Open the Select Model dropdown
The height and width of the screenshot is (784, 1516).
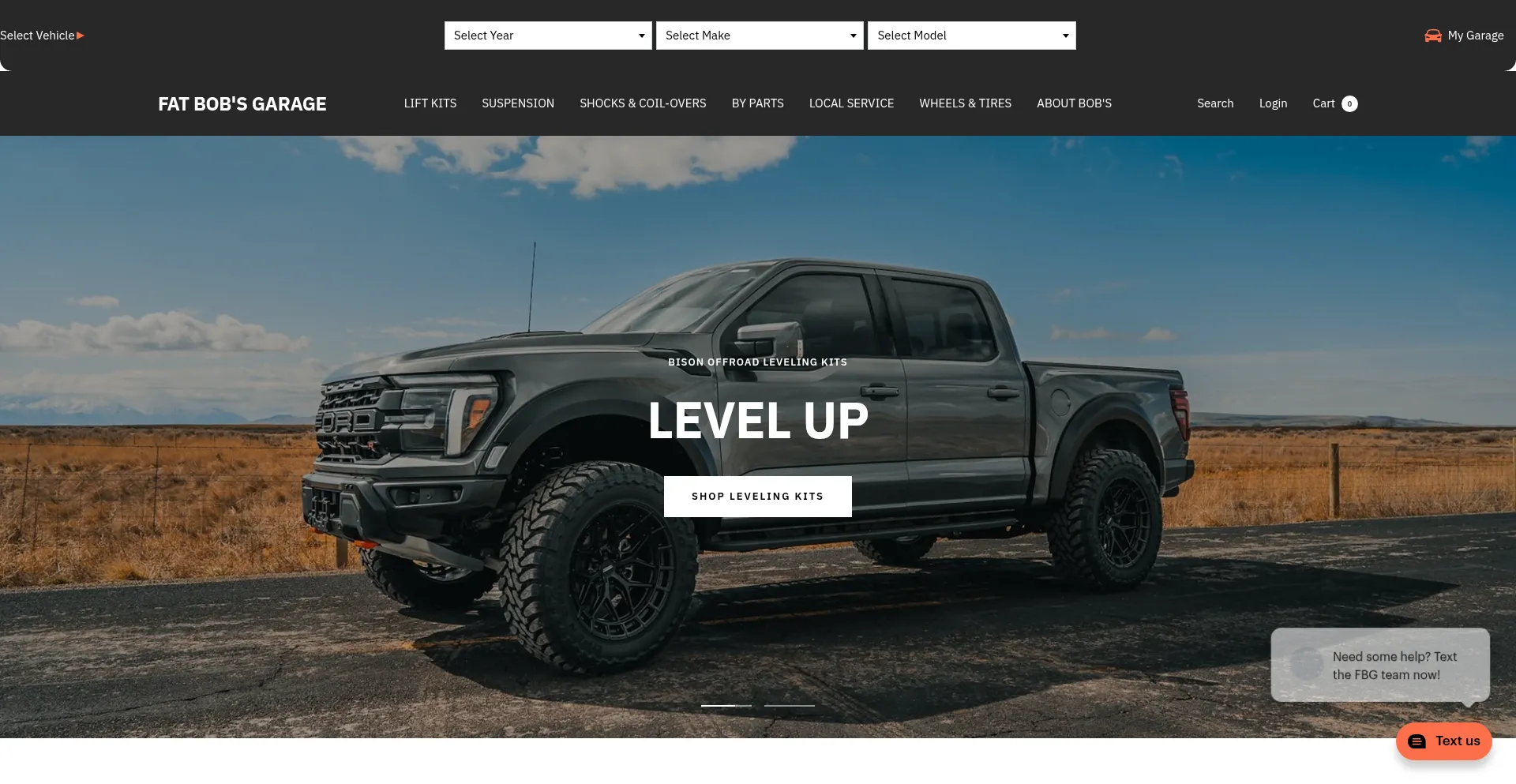click(972, 36)
